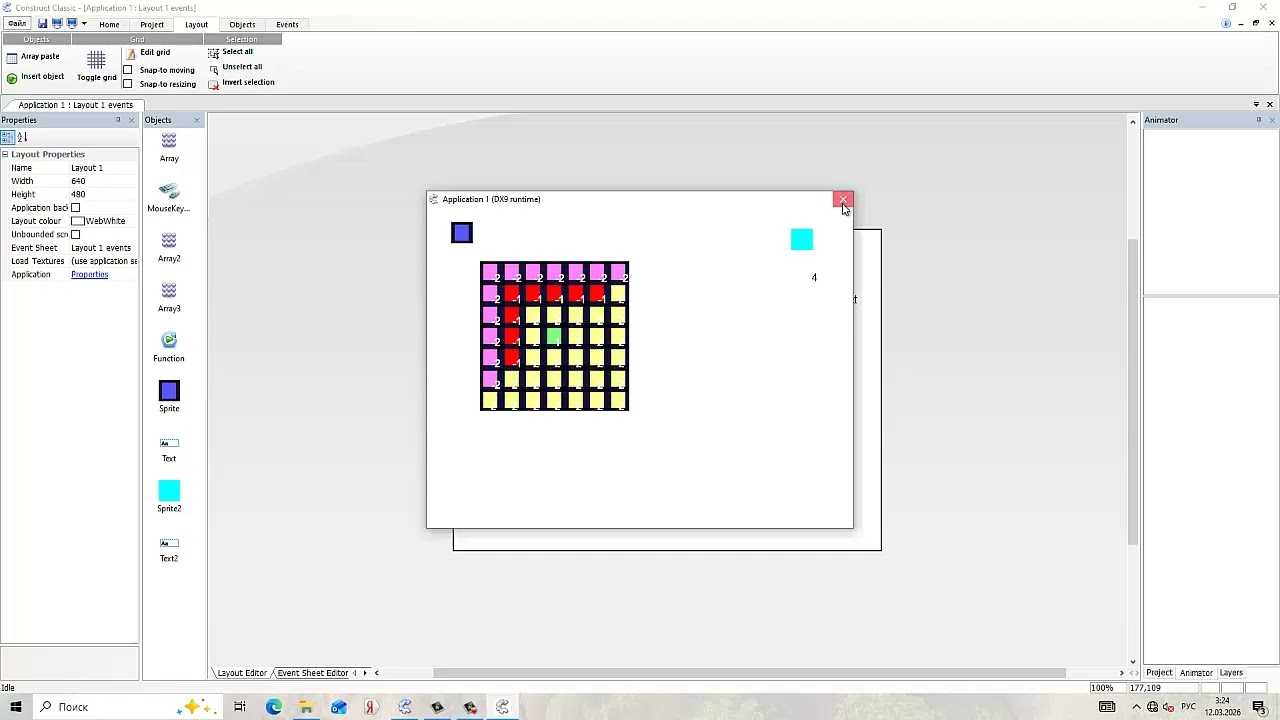Select the cyan Sprite2 object thumbnail

pos(169,491)
